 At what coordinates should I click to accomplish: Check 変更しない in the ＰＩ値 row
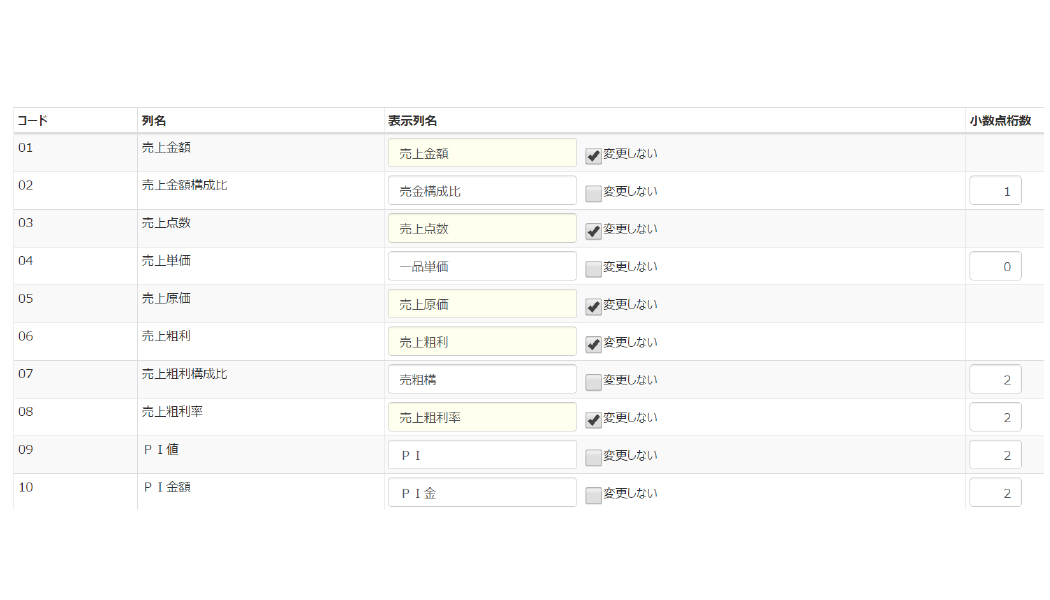593,457
